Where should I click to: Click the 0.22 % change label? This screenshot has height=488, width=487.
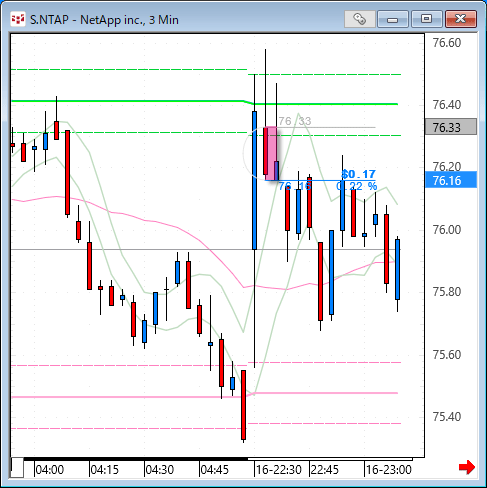pos(356,186)
